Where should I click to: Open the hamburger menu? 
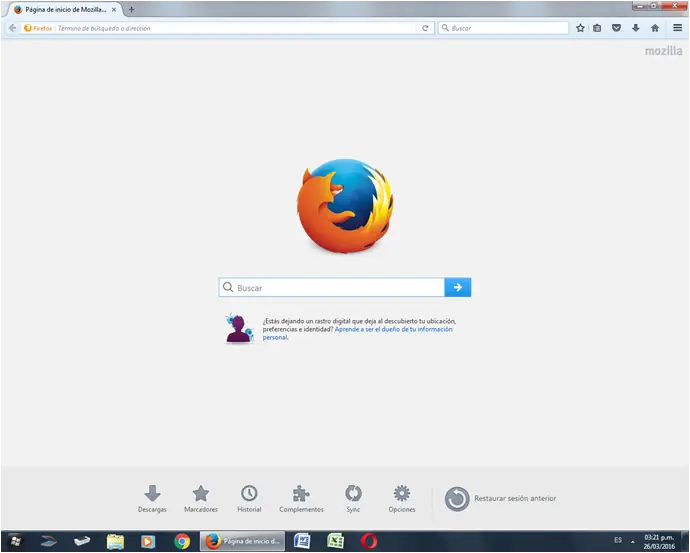click(678, 28)
